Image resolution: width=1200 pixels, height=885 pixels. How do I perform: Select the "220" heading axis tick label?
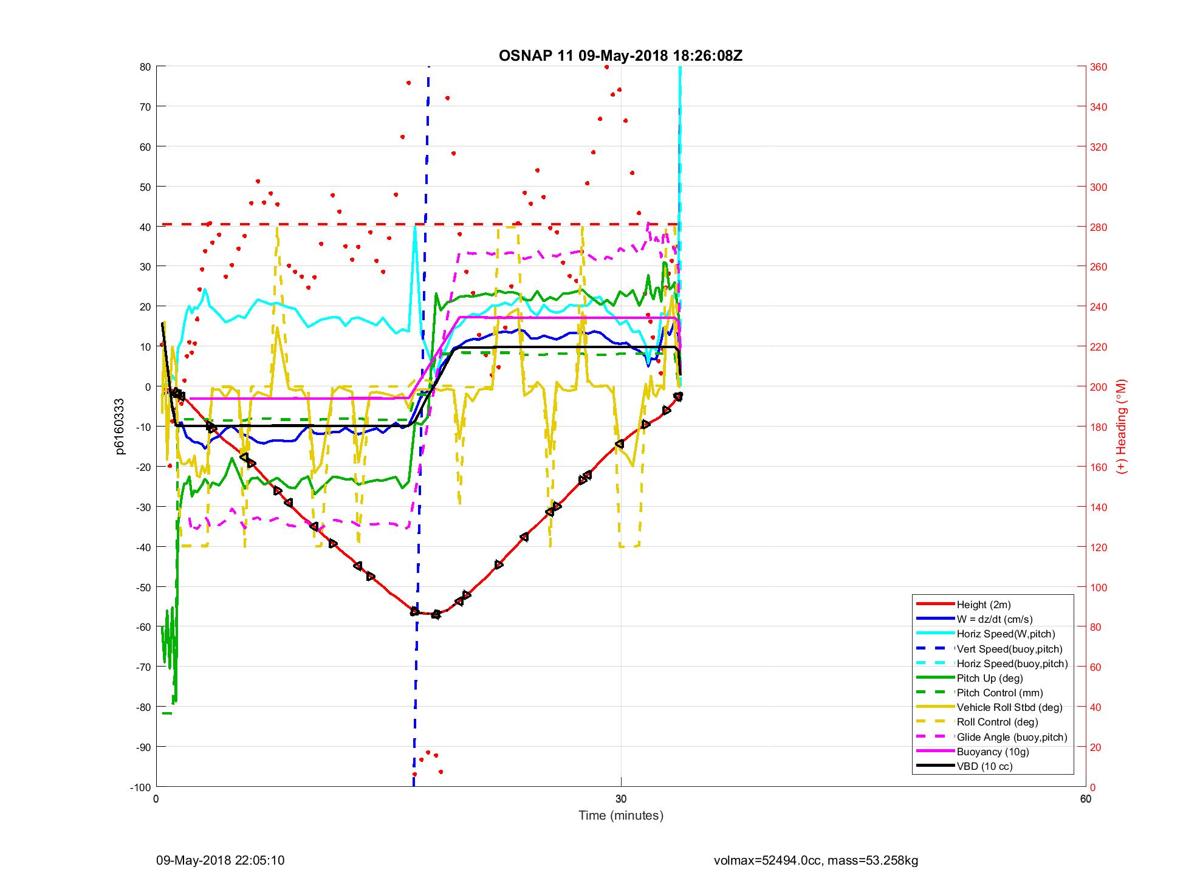[x=1099, y=347]
